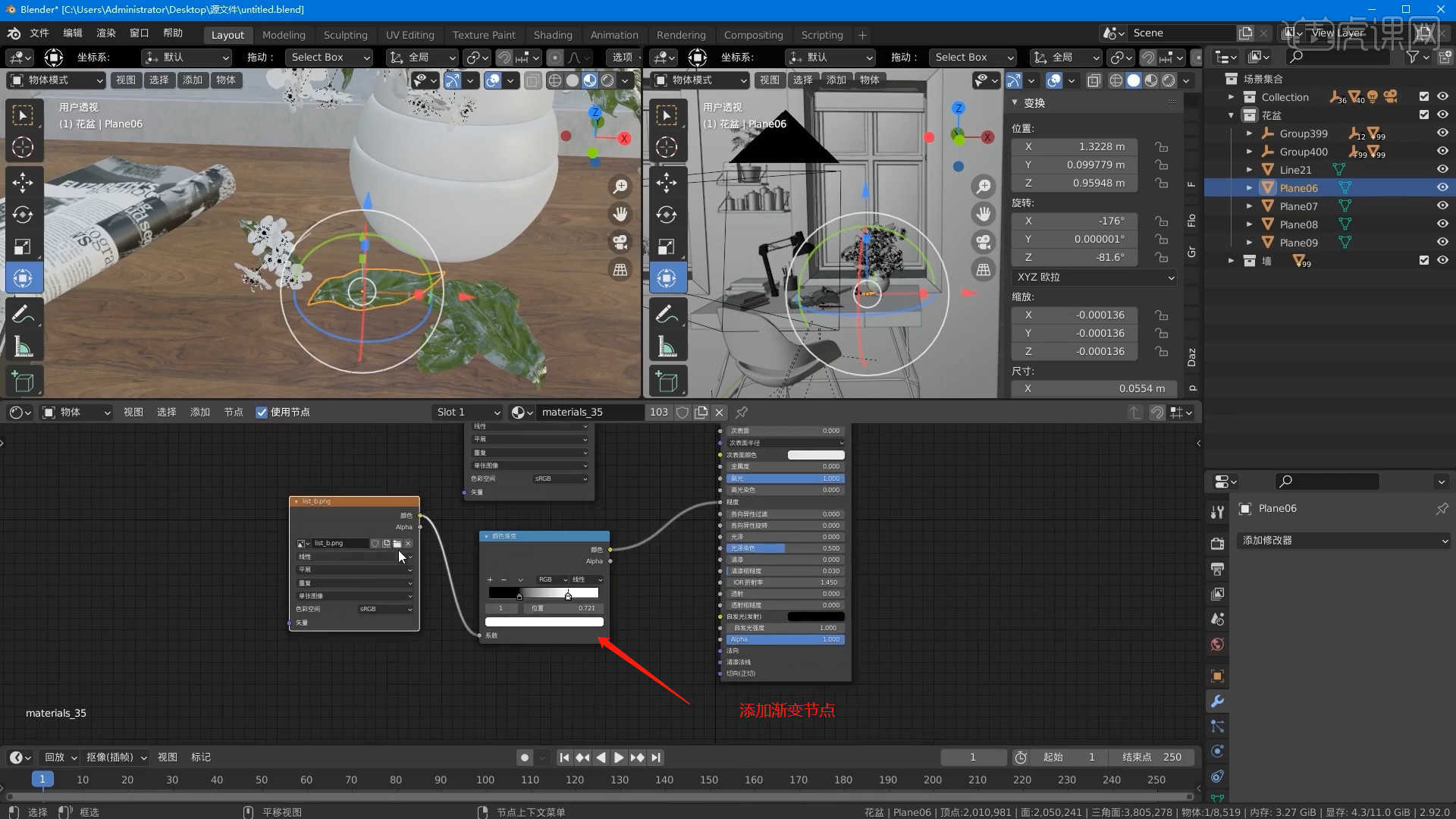Hide Plane08 in the outliner
The height and width of the screenshot is (819, 1456).
(x=1442, y=224)
